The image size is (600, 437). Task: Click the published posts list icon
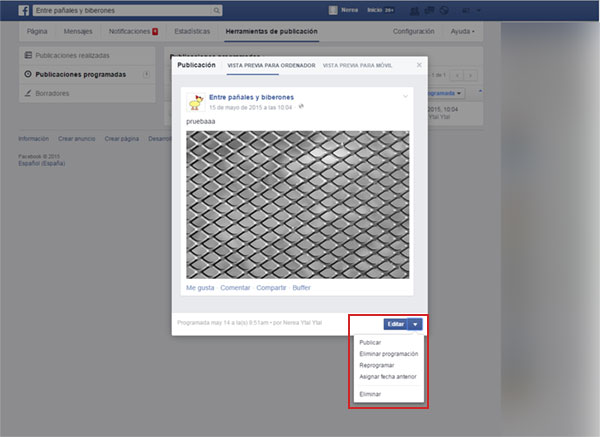coord(28,55)
